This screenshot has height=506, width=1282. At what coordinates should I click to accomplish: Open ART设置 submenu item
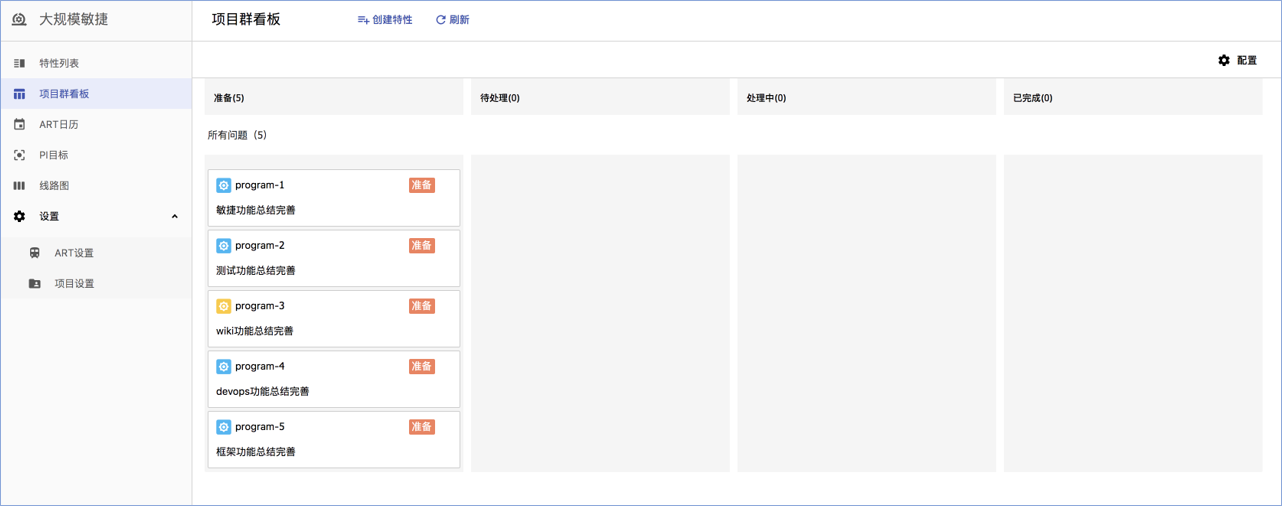point(96,253)
